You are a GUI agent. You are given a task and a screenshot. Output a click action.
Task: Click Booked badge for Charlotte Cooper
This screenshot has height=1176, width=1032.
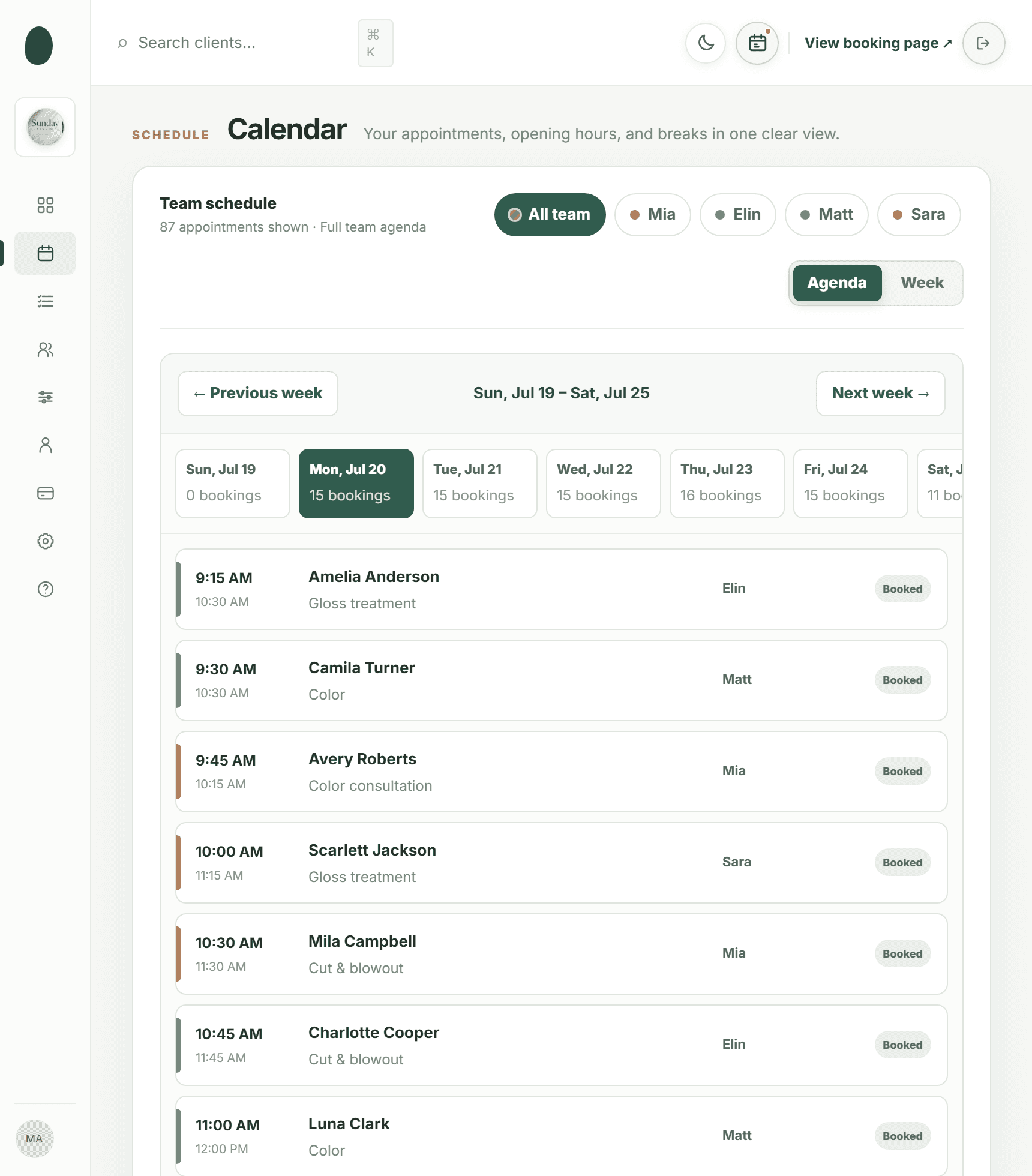902,1045
